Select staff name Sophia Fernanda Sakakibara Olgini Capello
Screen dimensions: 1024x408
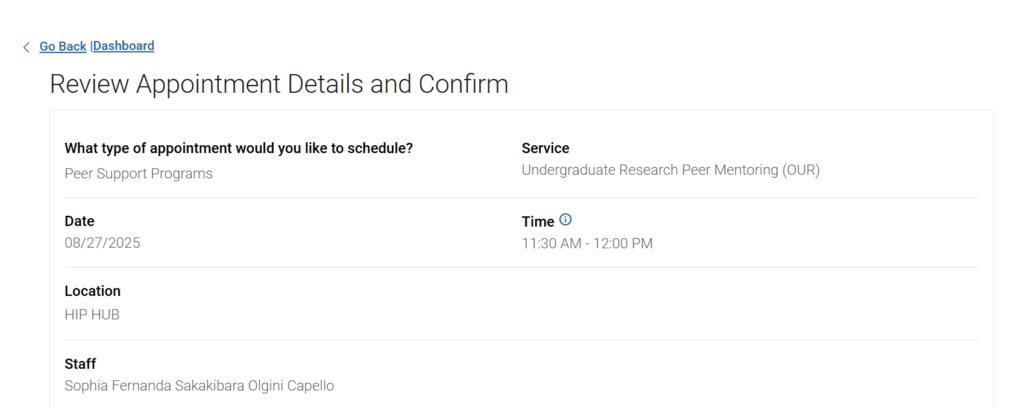199,386
